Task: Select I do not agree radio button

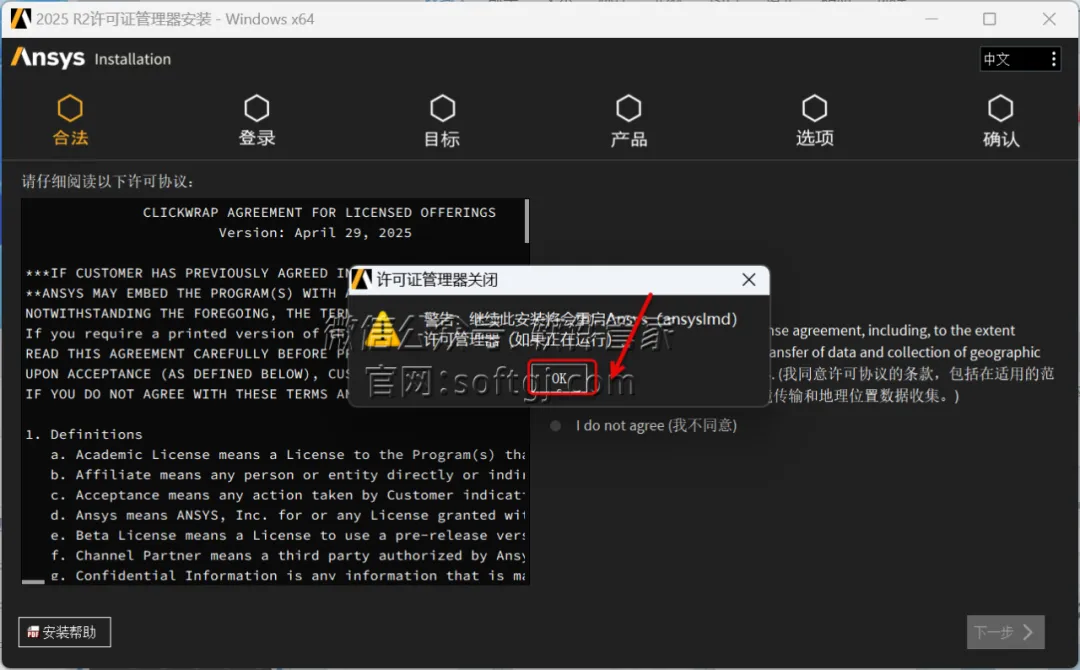Action: coord(555,426)
